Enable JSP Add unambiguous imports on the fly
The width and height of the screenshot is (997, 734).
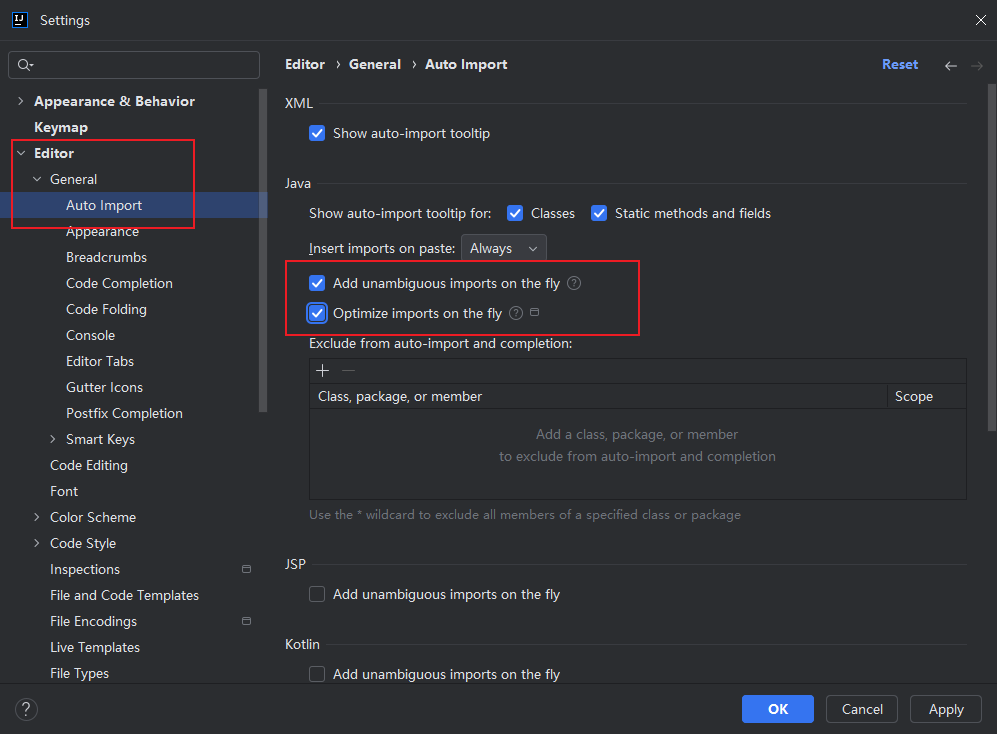(317, 594)
